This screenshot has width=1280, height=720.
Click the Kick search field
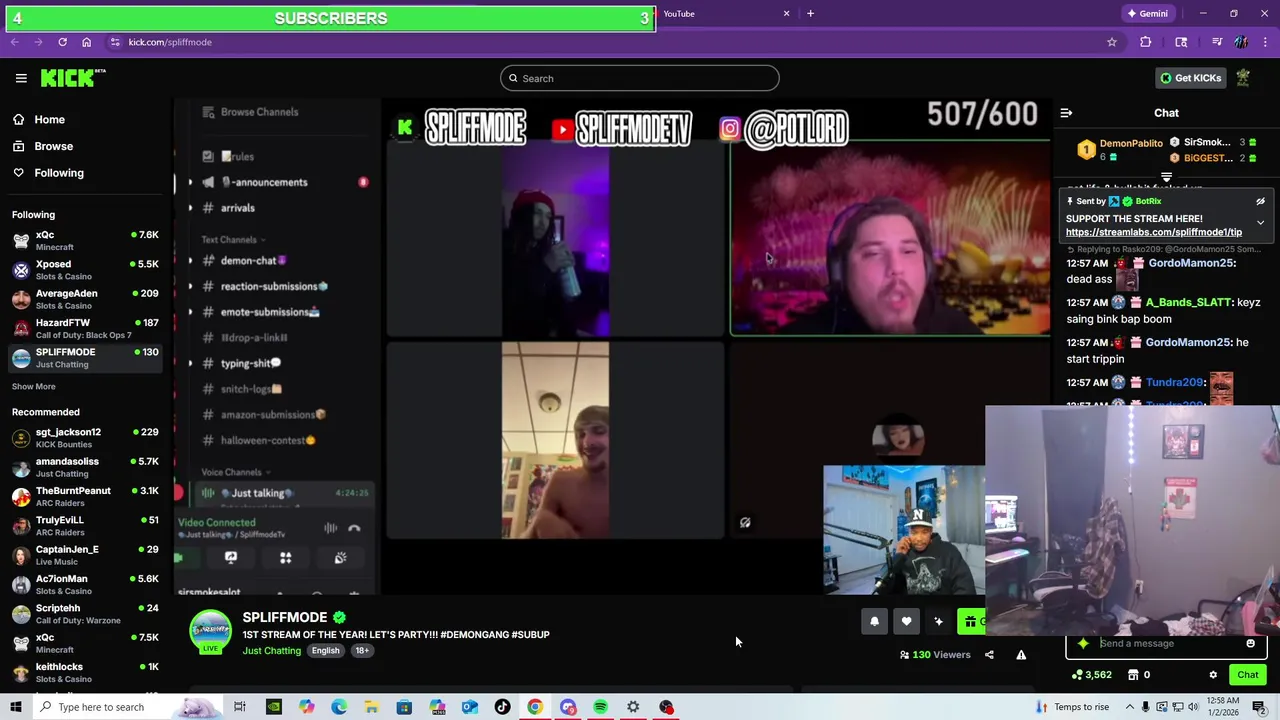click(639, 78)
